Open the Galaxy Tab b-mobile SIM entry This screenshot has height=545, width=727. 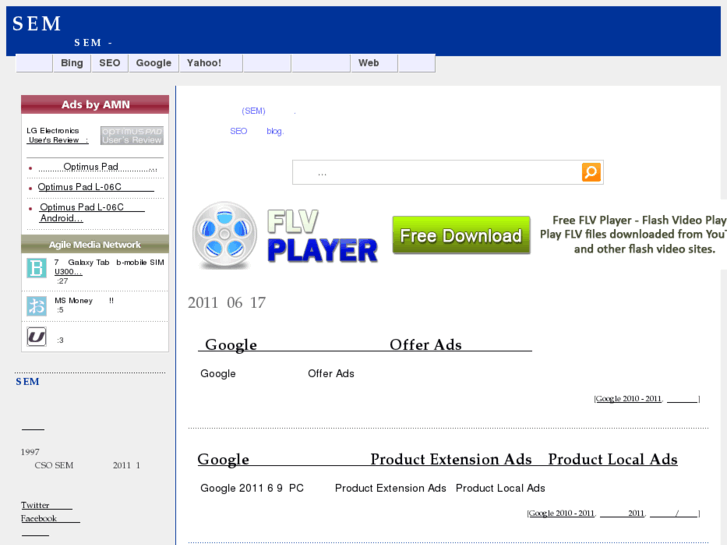click(x=109, y=267)
